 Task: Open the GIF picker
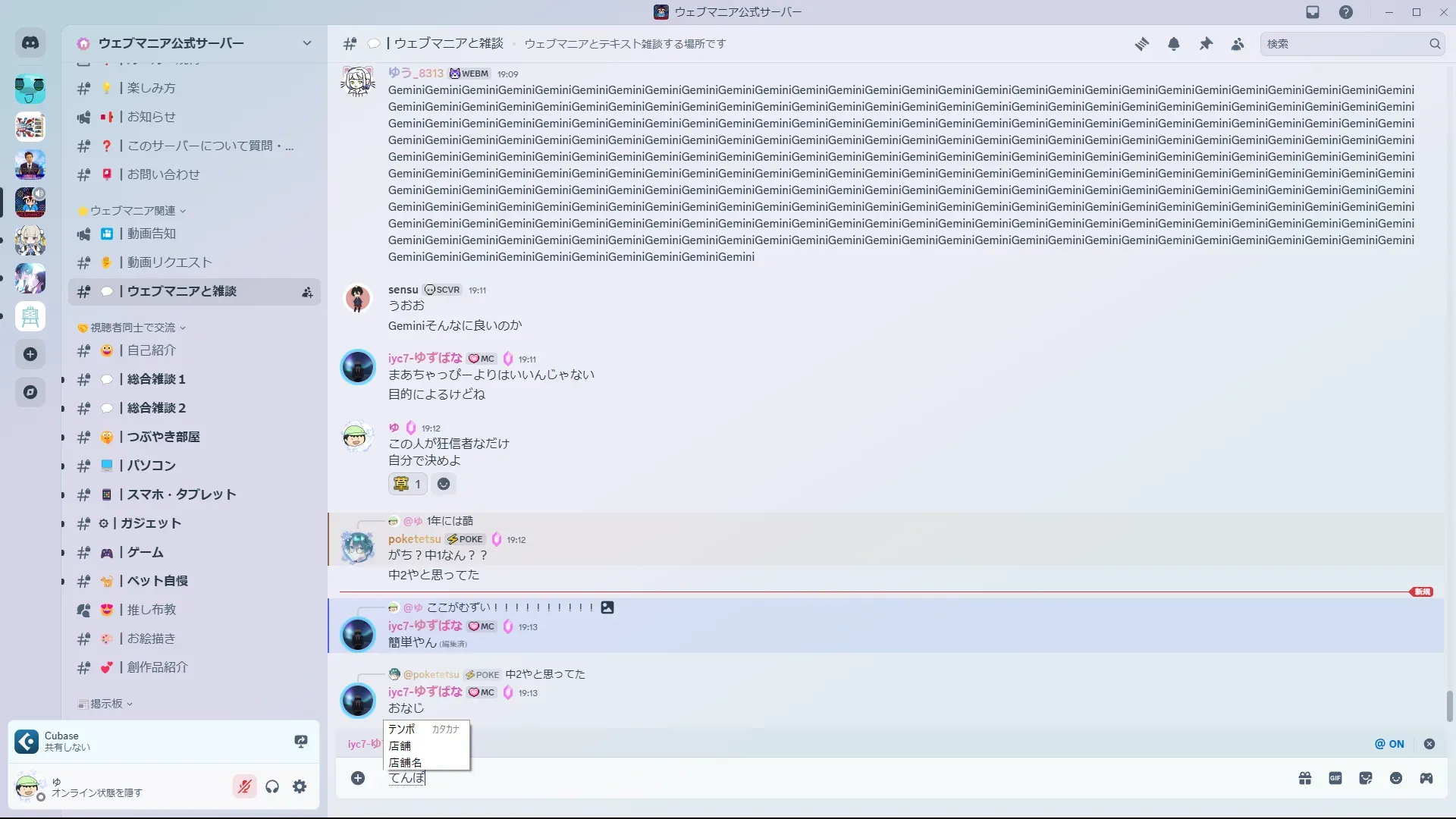(1335, 778)
